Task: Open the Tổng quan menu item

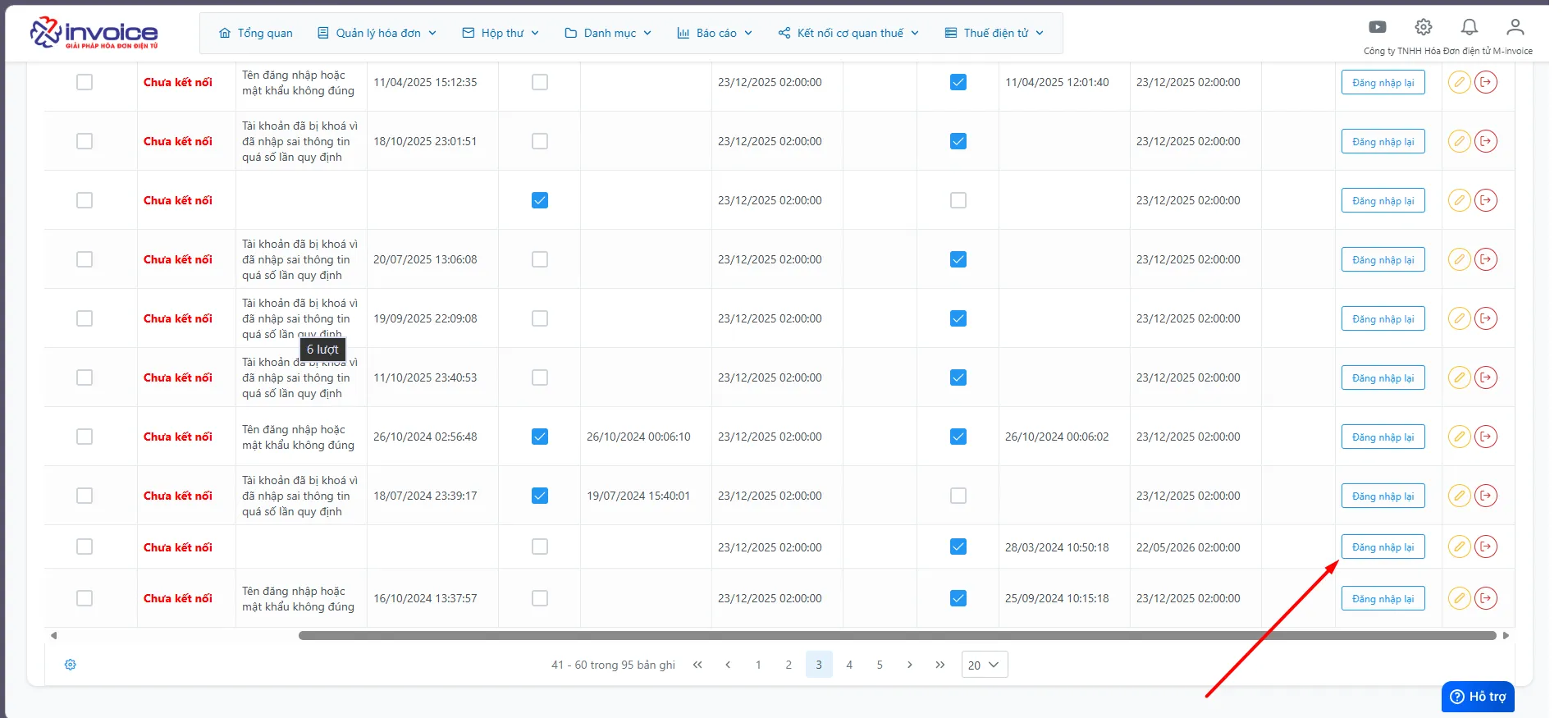Action: [256, 33]
